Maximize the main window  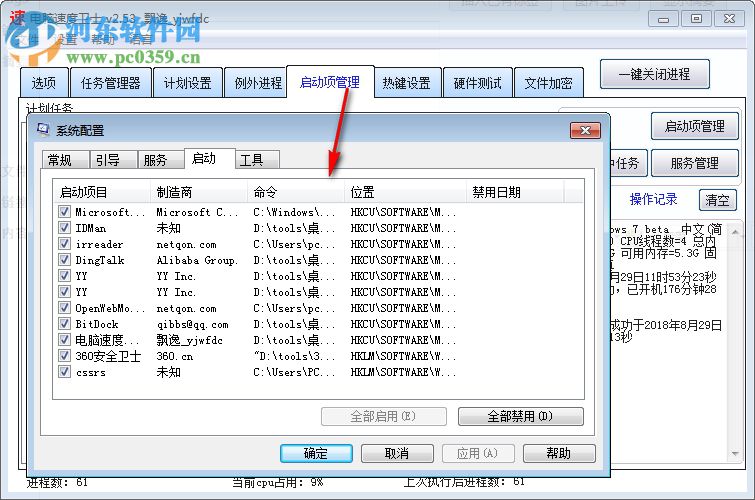click(697, 19)
